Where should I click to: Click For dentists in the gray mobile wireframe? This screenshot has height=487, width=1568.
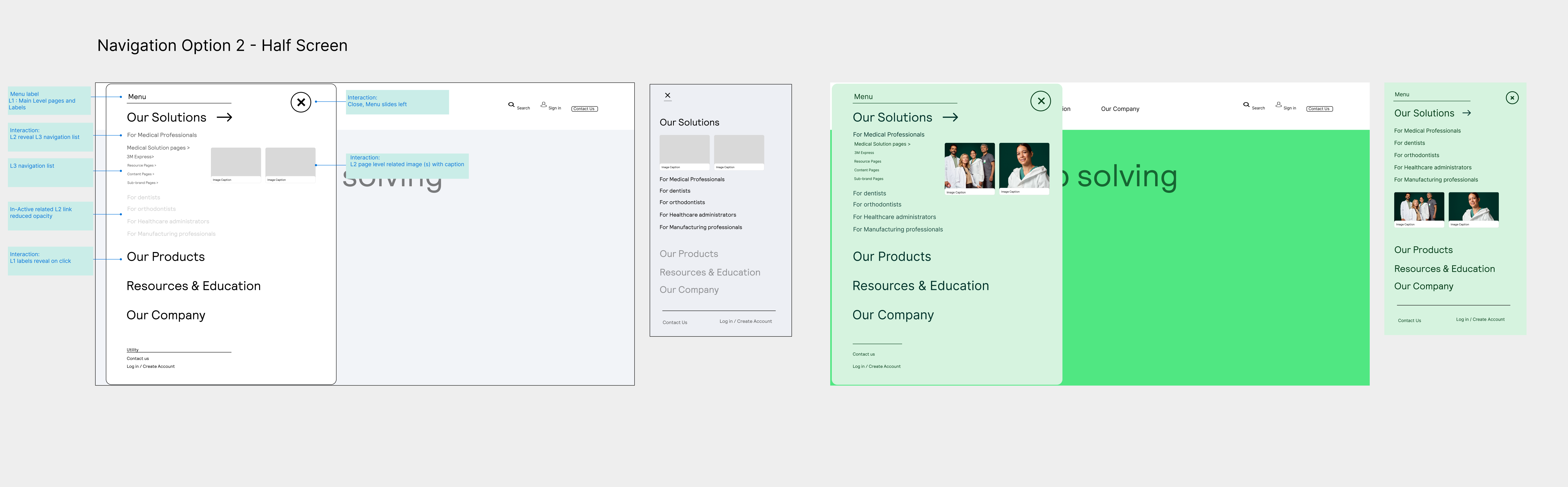tap(675, 191)
